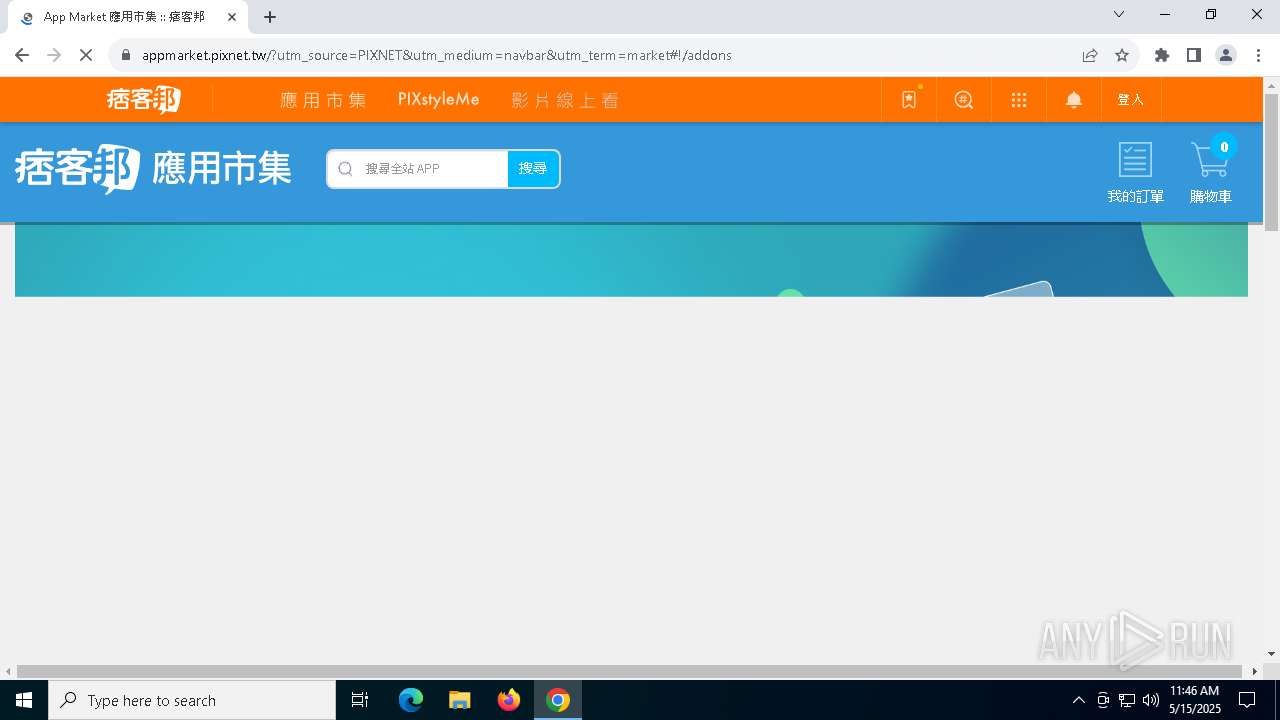This screenshot has height=720, width=1280.
Task: Focus the 搜尋全站 APP search field
Action: click(x=418, y=169)
